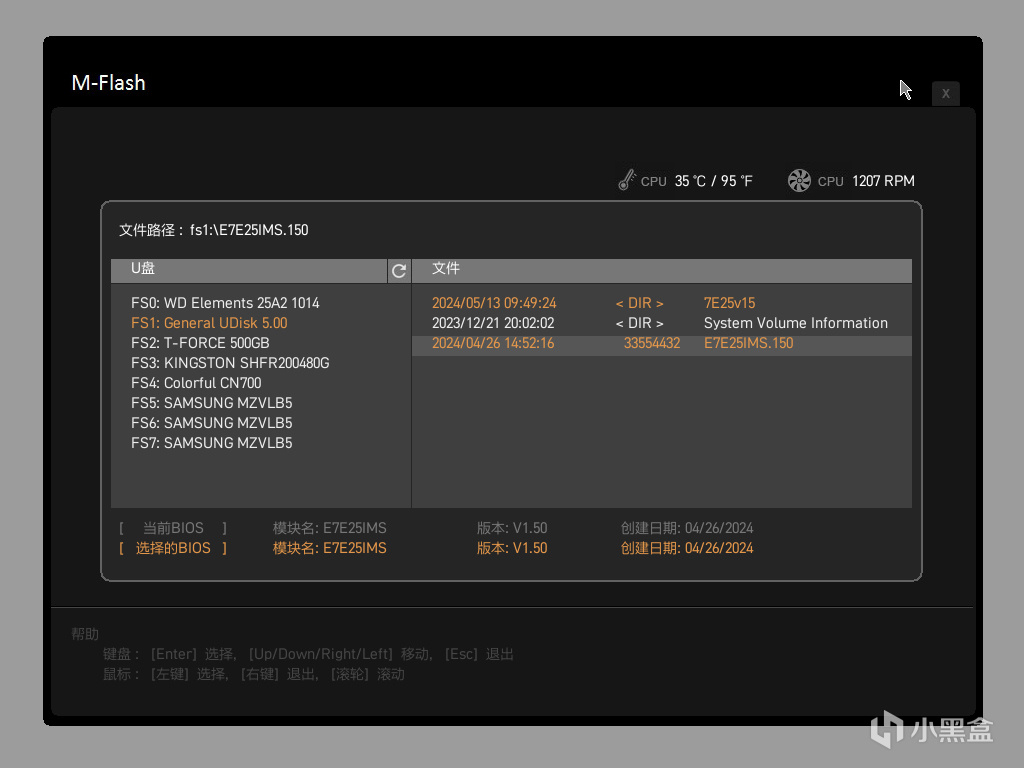Select FS1: General UDisk 5.00 drive

pos(209,323)
